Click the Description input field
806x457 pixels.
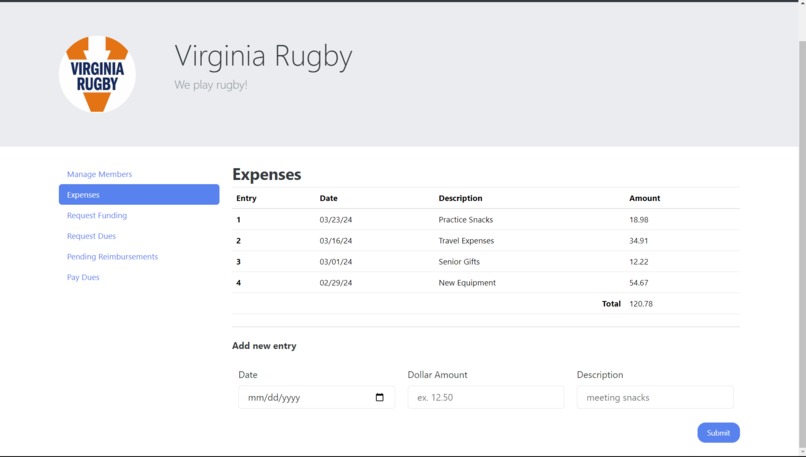[x=655, y=397]
